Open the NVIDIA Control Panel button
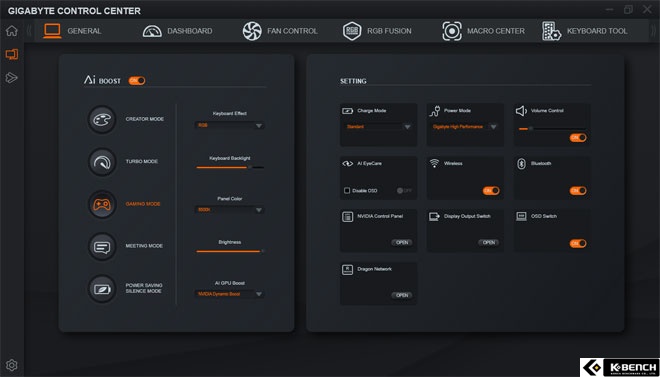 tap(402, 243)
